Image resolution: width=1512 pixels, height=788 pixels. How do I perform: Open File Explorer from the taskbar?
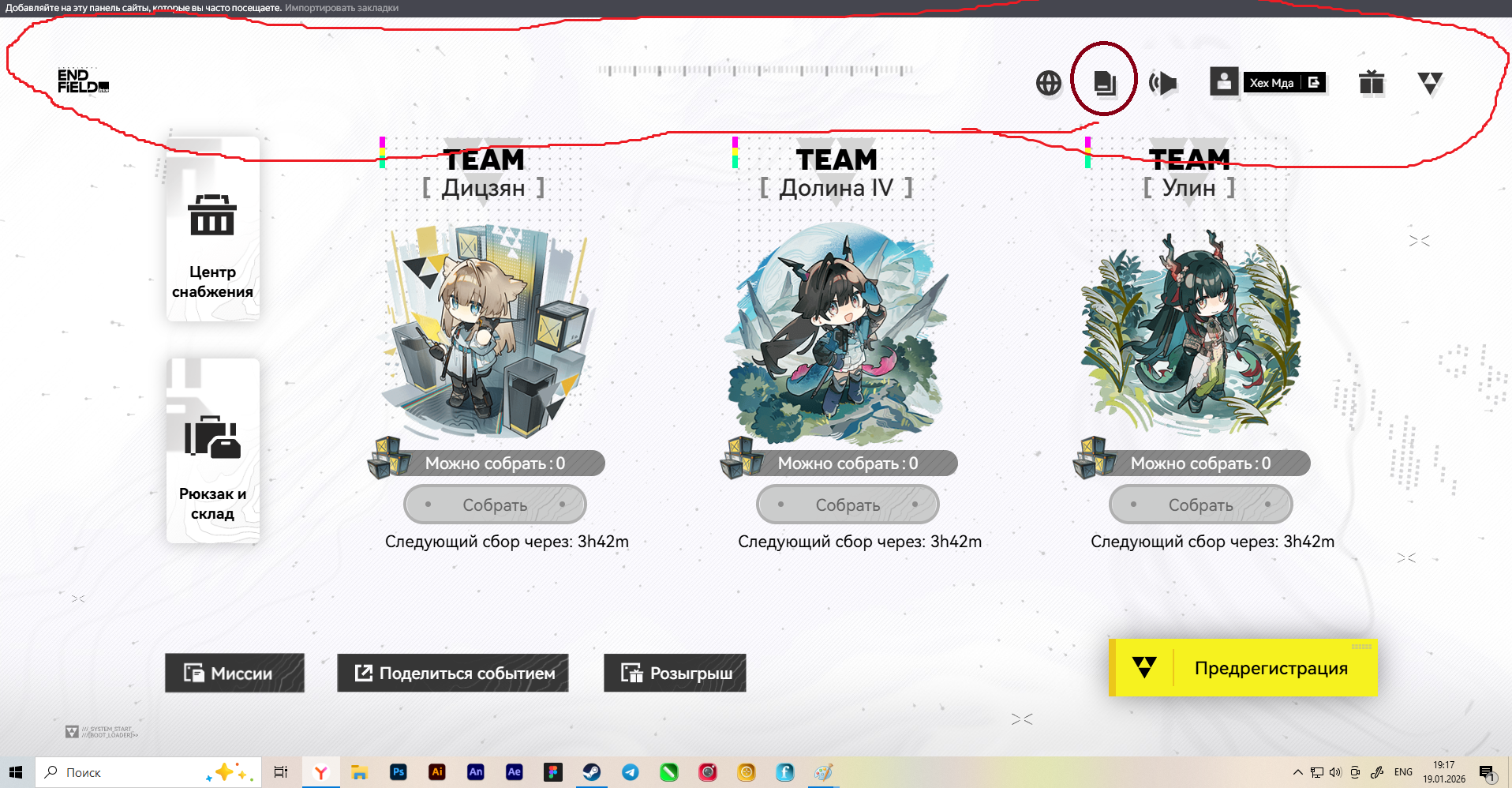pyautogui.click(x=359, y=772)
